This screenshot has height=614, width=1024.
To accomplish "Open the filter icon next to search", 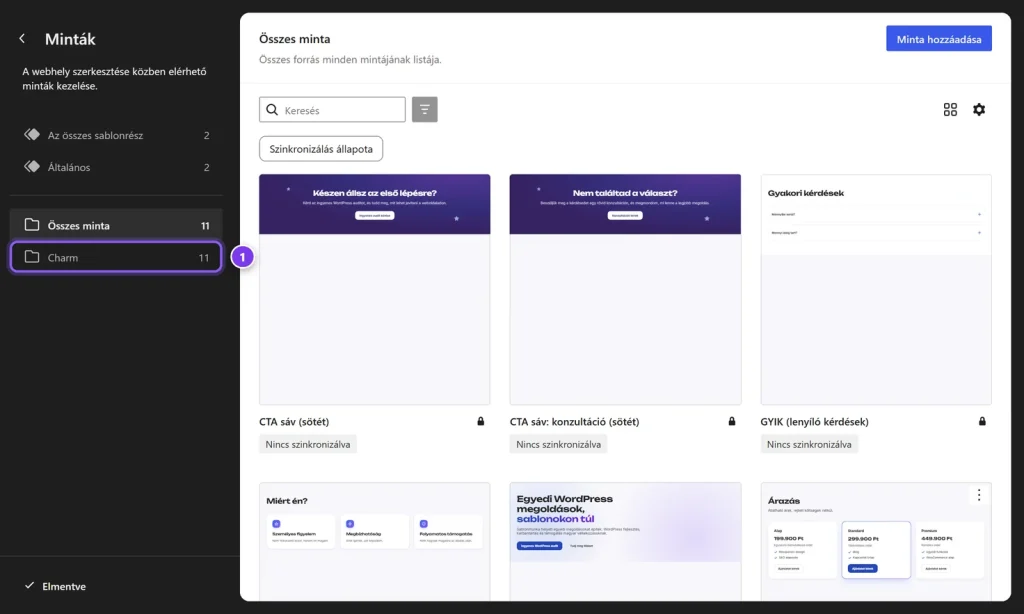I will [424, 110].
